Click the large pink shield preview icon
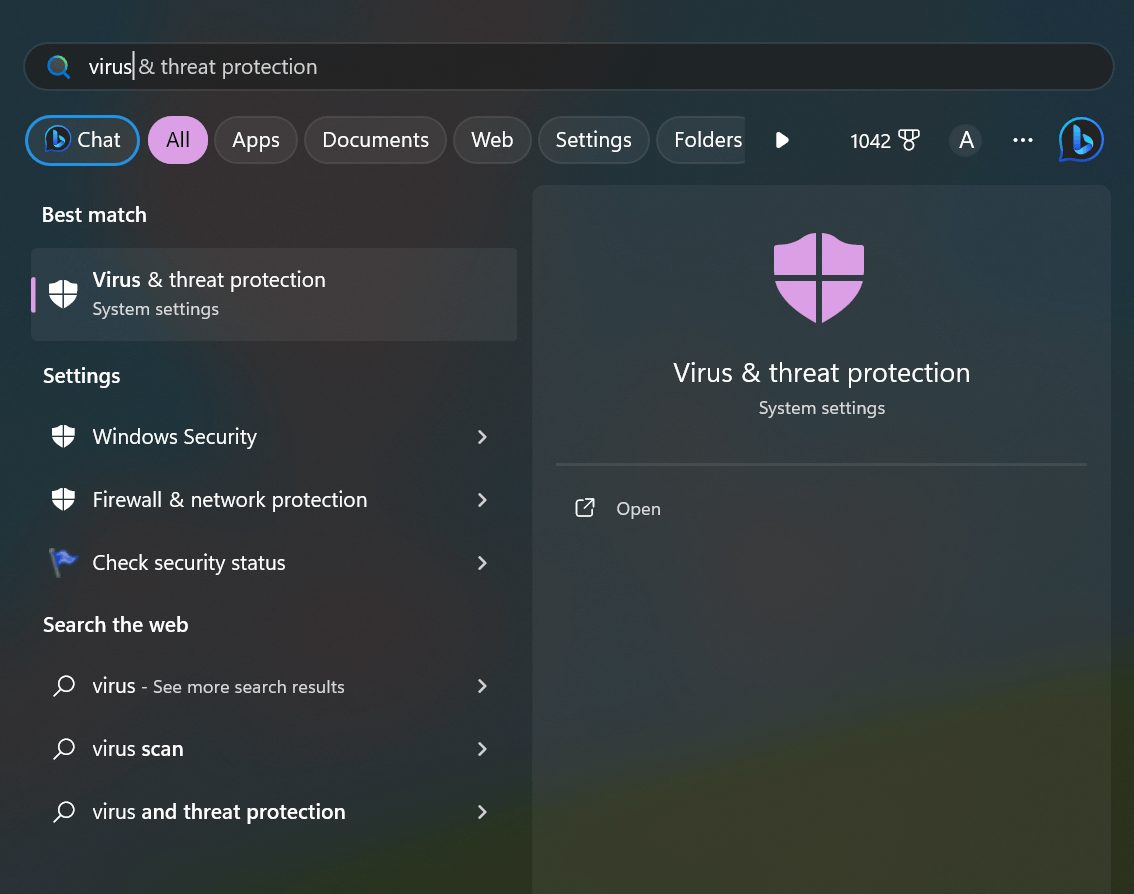This screenshot has height=894, width=1134. click(x=819, y=277)
